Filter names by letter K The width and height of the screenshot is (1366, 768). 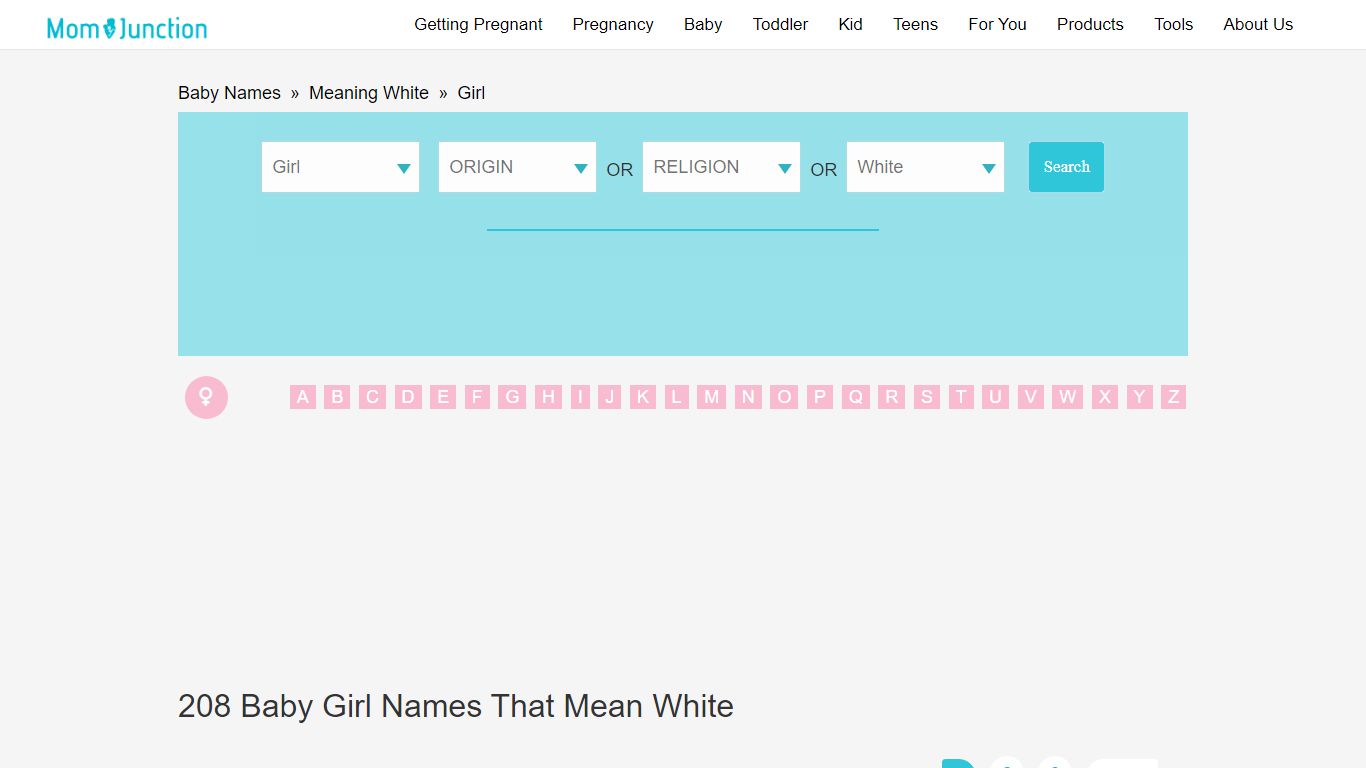click(x=643, y=397)
